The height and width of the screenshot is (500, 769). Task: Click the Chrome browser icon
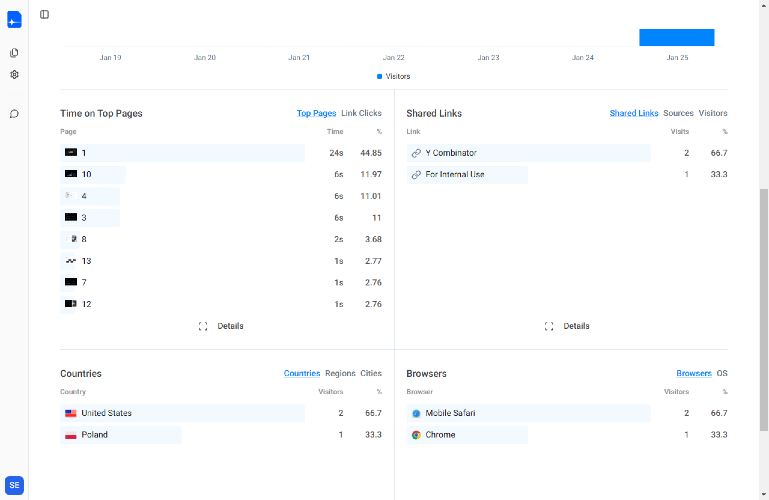416,435
